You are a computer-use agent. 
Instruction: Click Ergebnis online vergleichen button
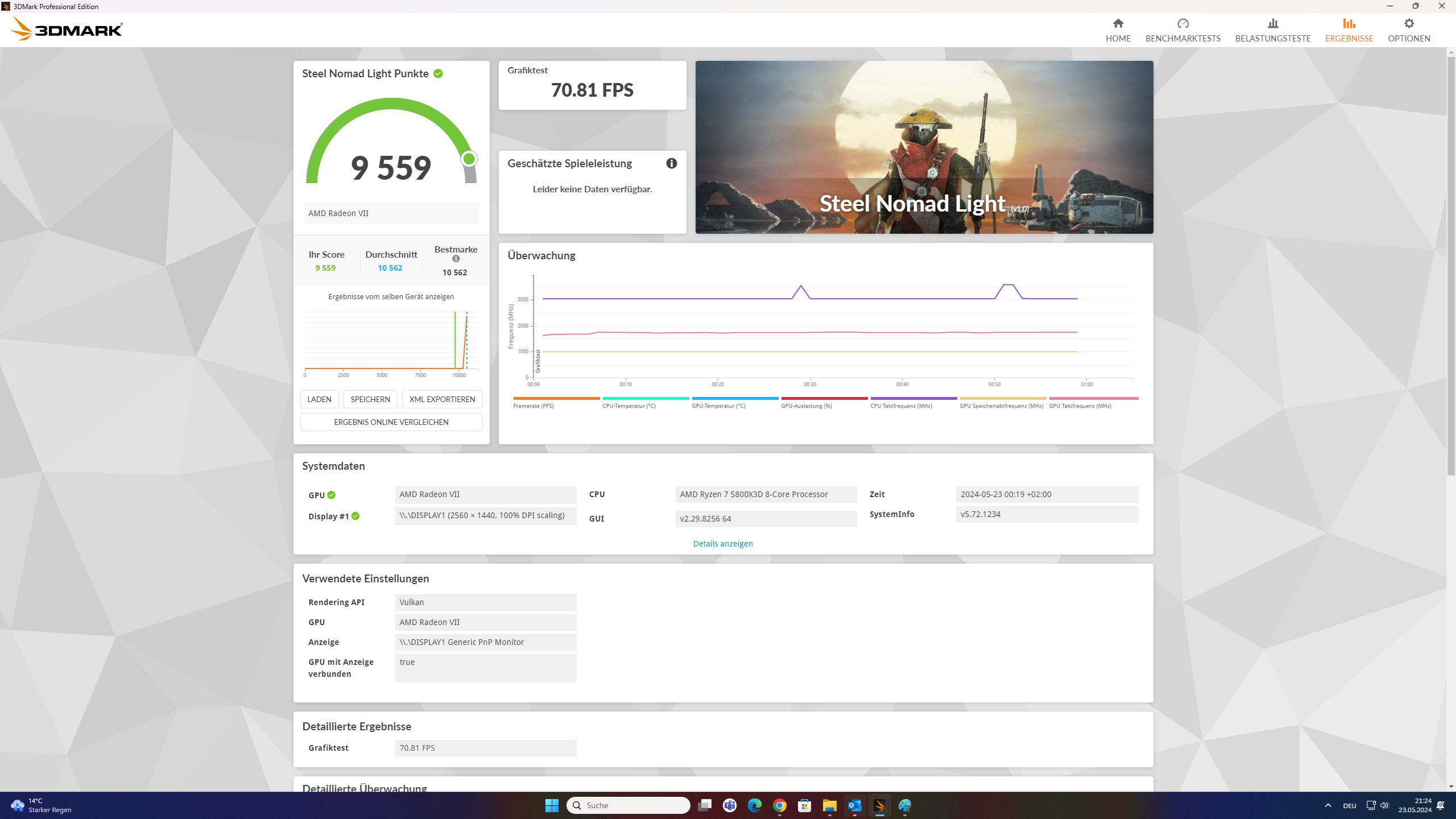pos(391,422)
